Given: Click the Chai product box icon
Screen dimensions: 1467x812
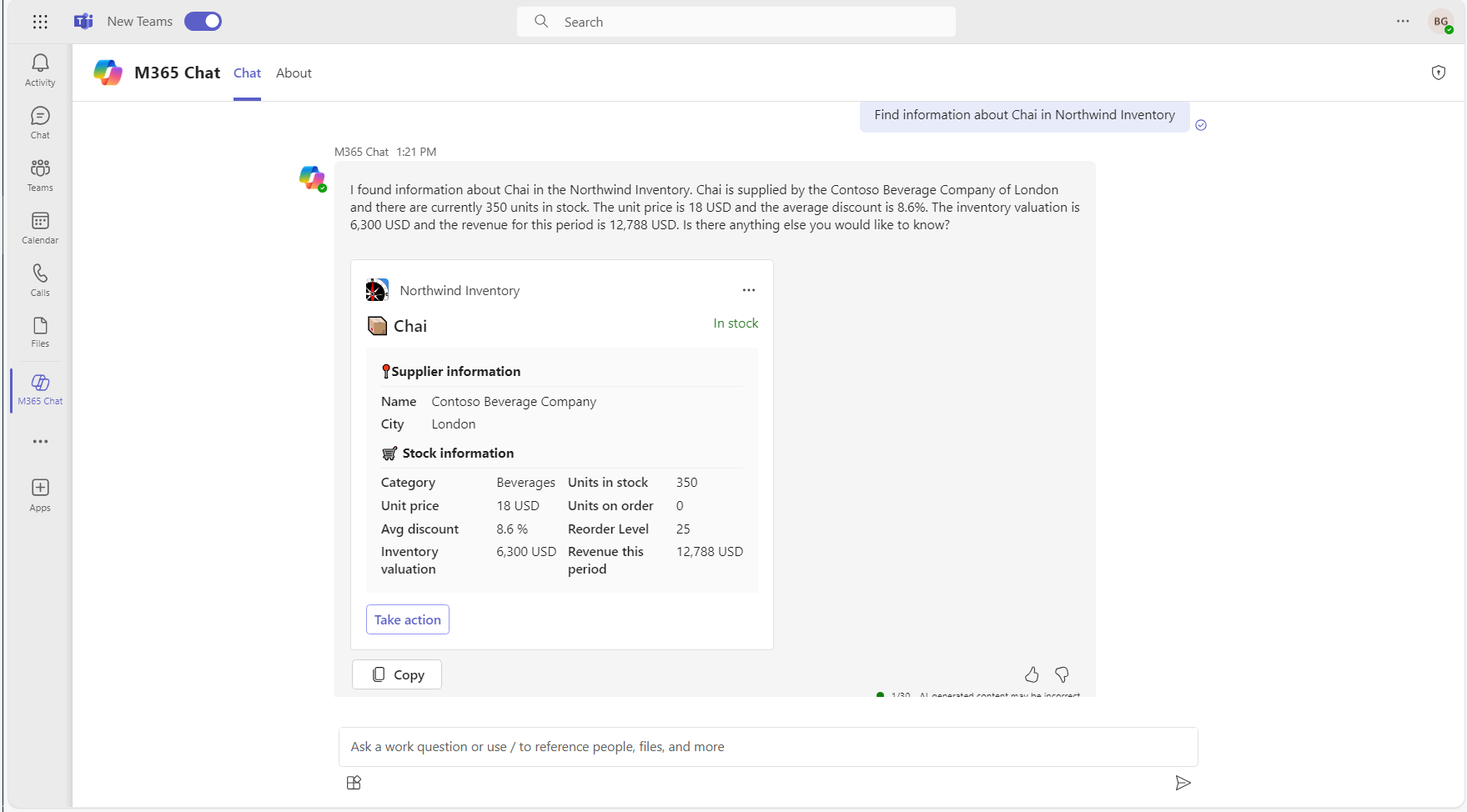Looking at the screenshot, I should tap(377, 326).
